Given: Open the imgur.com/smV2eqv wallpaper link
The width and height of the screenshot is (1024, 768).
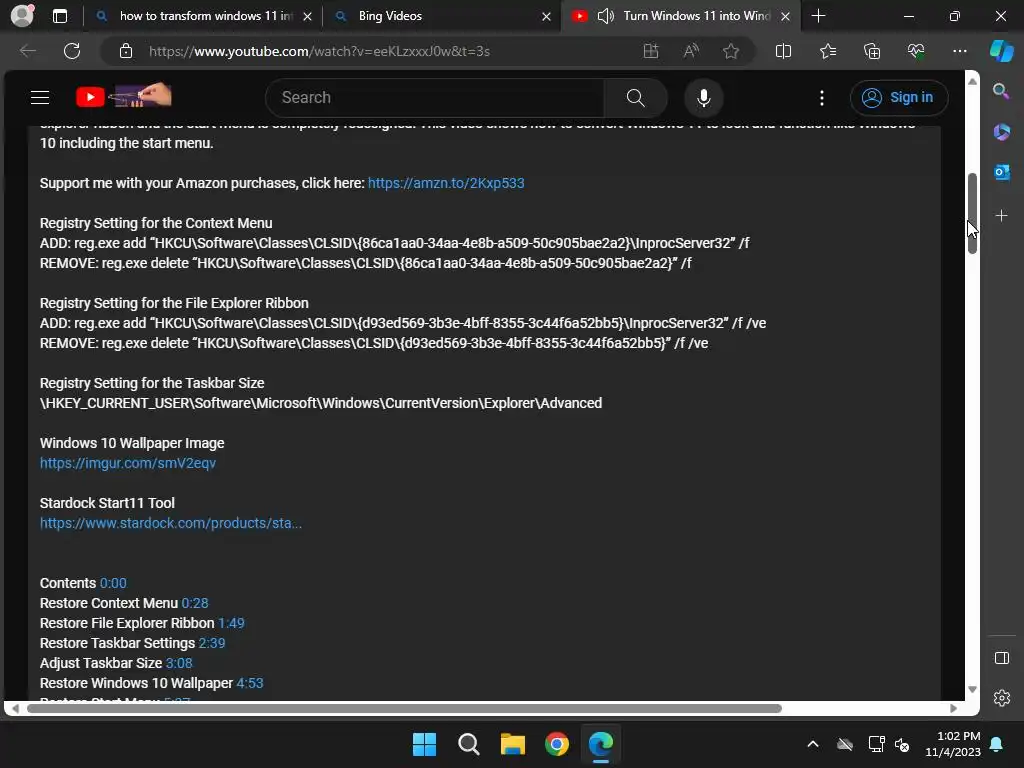Looking at the screenshot, I should pos(128,463).
